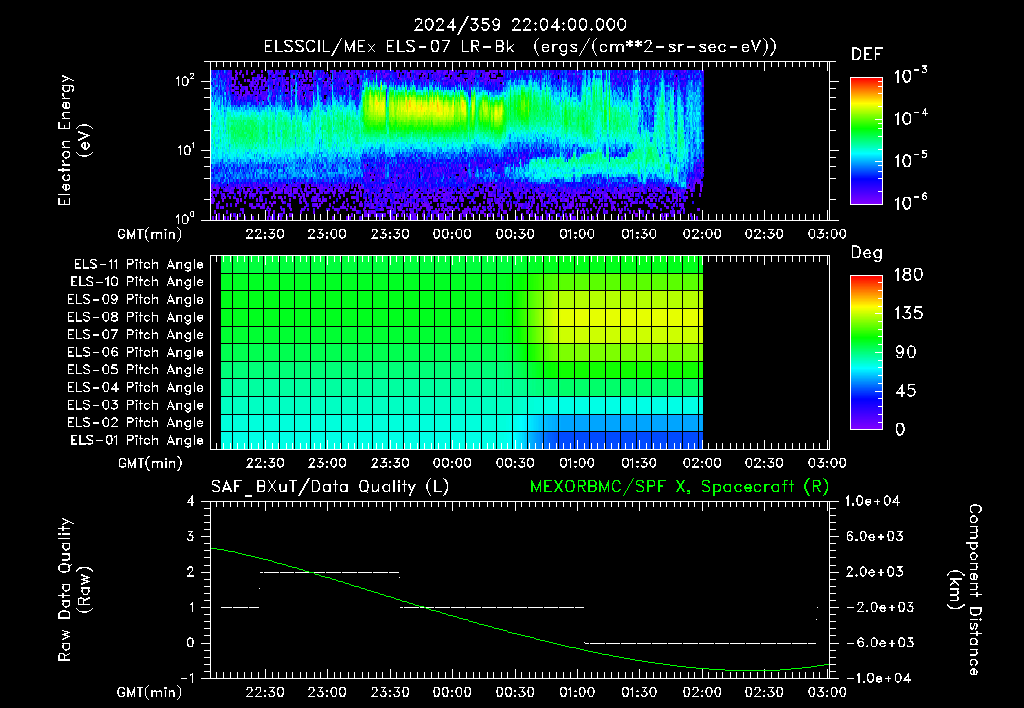
Task: Select the ELS-11 Pitch Angle row label
Action: [138, 265]
